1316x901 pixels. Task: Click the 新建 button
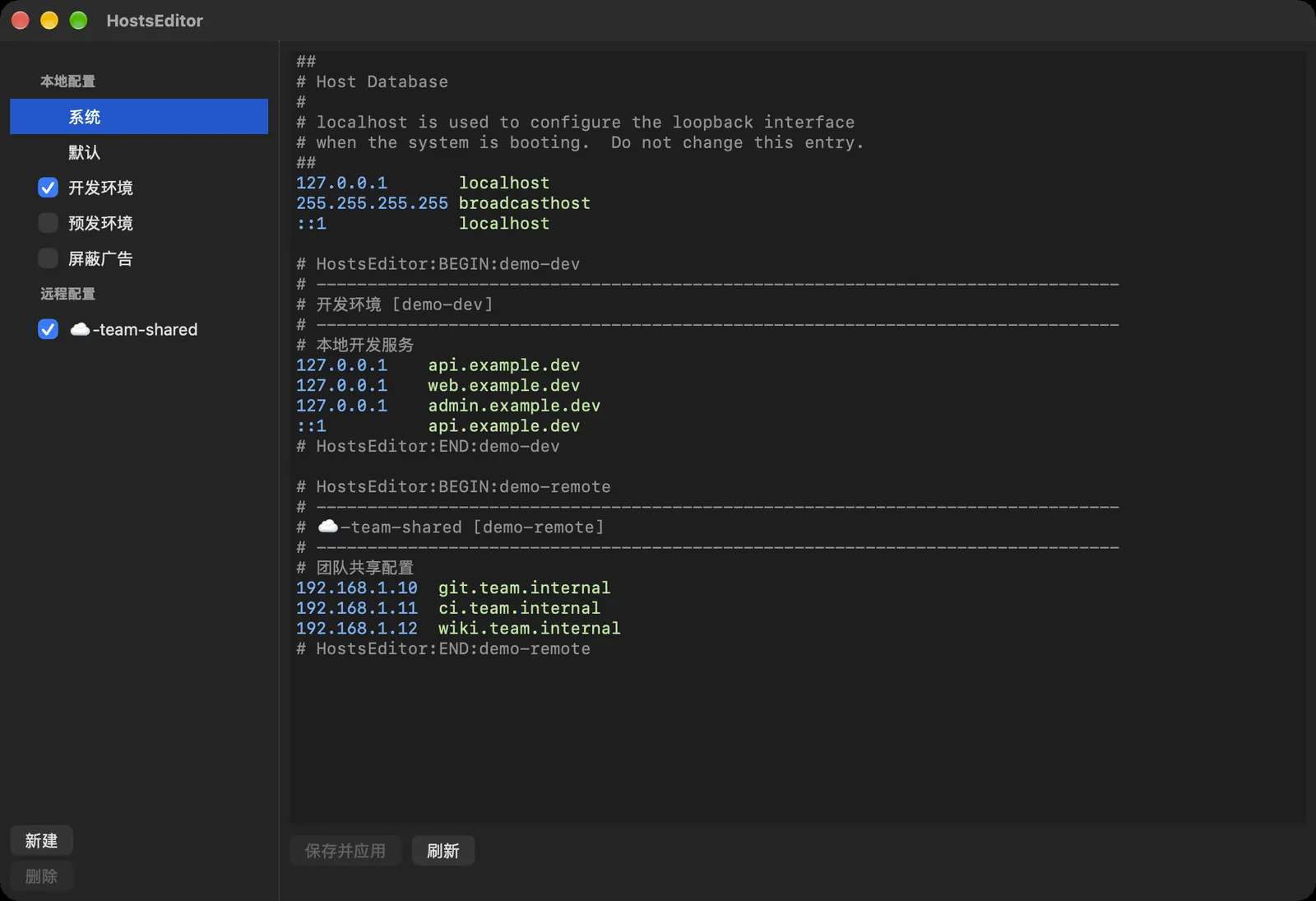pos(41,841)
